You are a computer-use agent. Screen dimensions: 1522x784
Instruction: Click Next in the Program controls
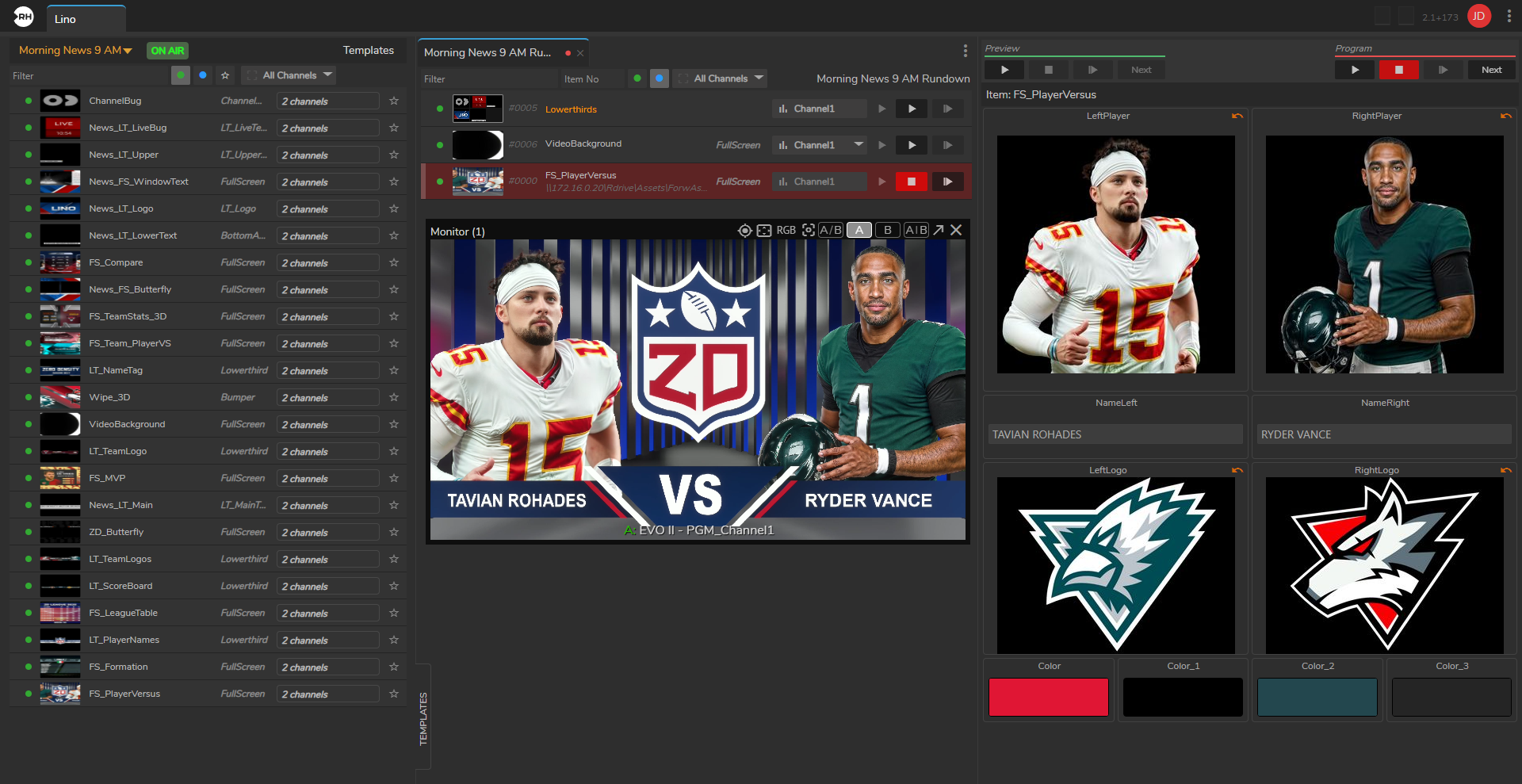click(1491, 70)
